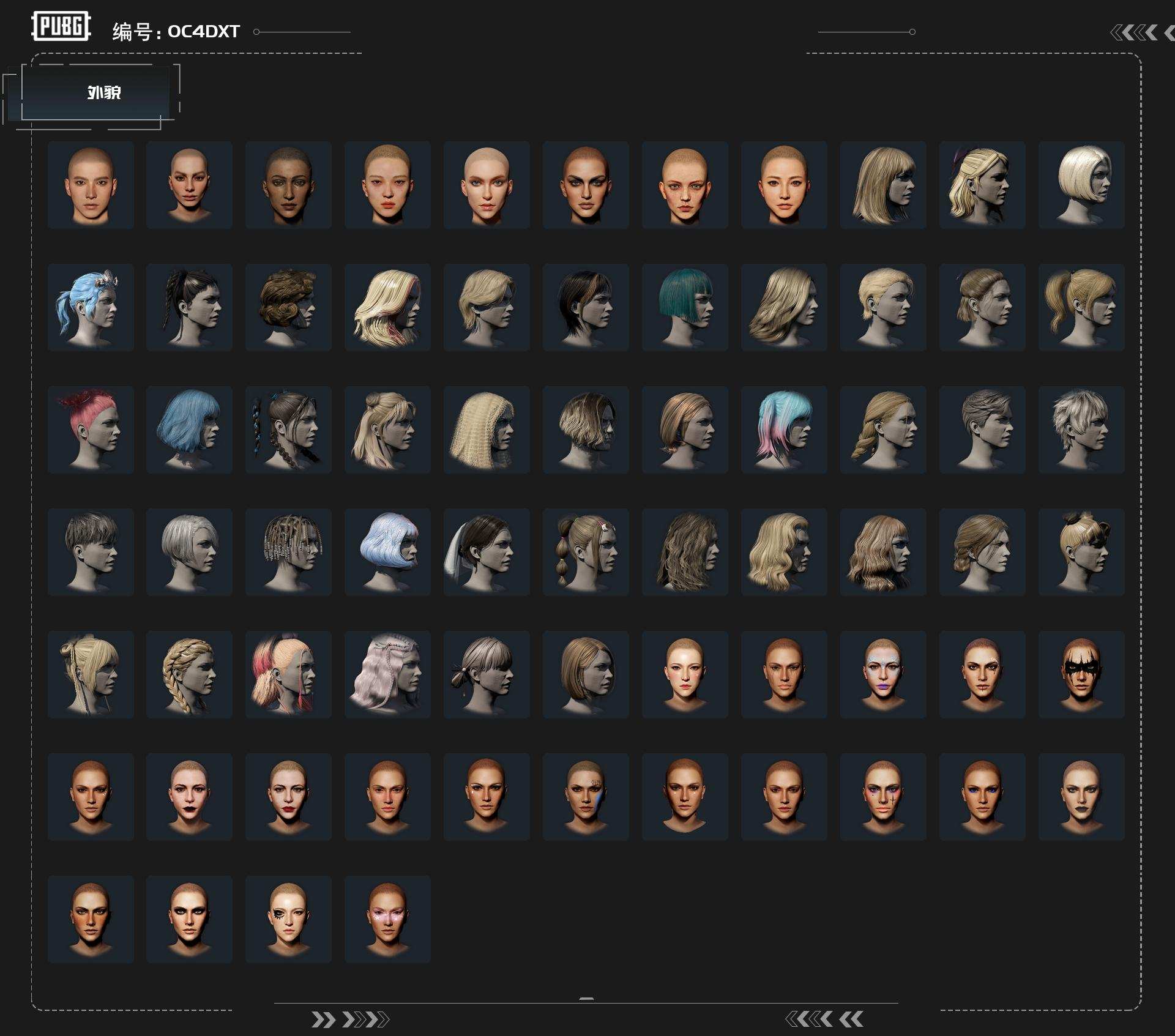Viewport: 1175px width, 1036px height.
Task: Select blue cheek streak with forehead tattoo
Action: coord(586,797)
